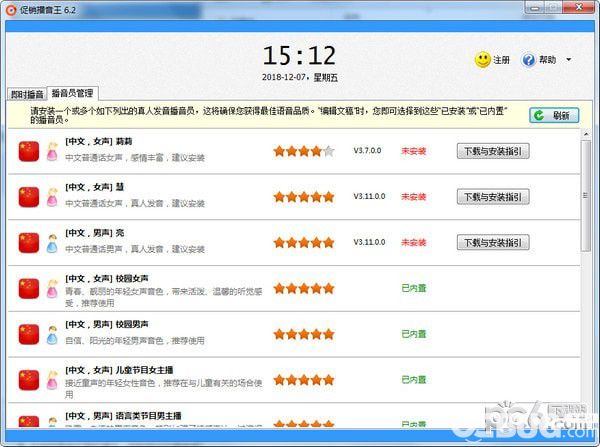Expand the dropdown arrow next to 帮助
The image size is (600, 447).
pyautogui.click(x=569, y=60)
